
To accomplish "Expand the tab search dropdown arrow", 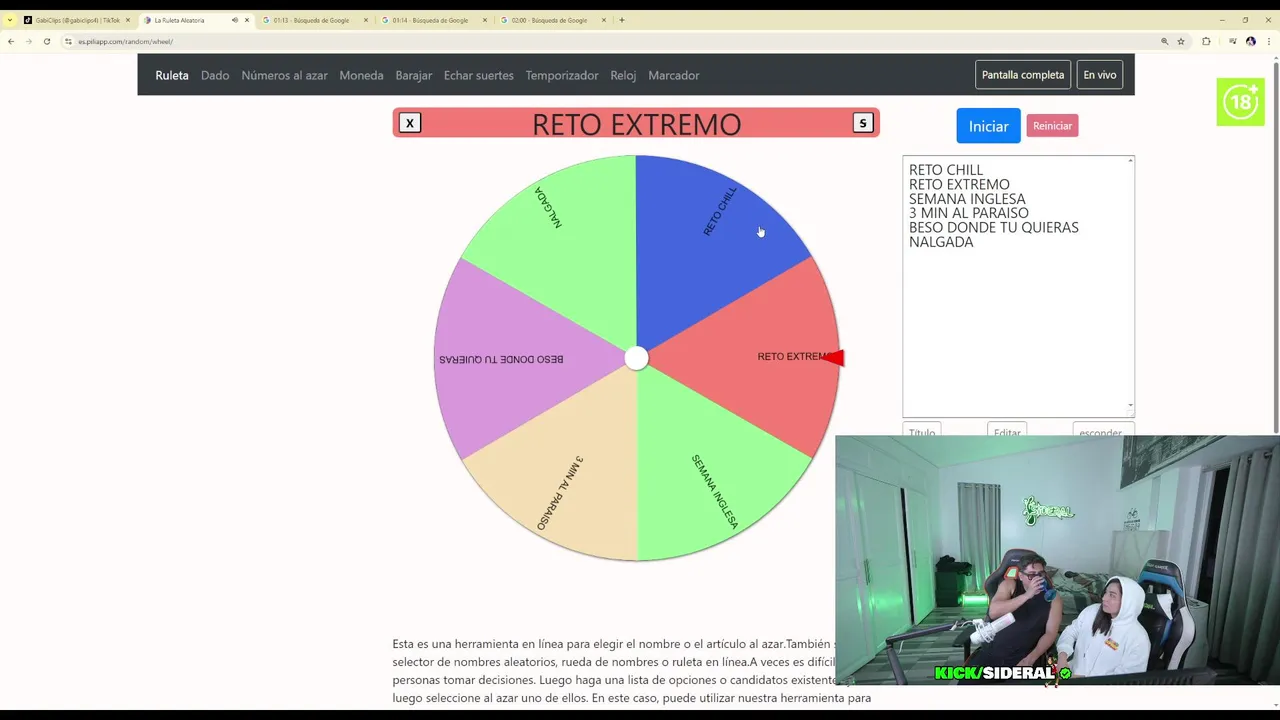I will click(x=9, y=20).
